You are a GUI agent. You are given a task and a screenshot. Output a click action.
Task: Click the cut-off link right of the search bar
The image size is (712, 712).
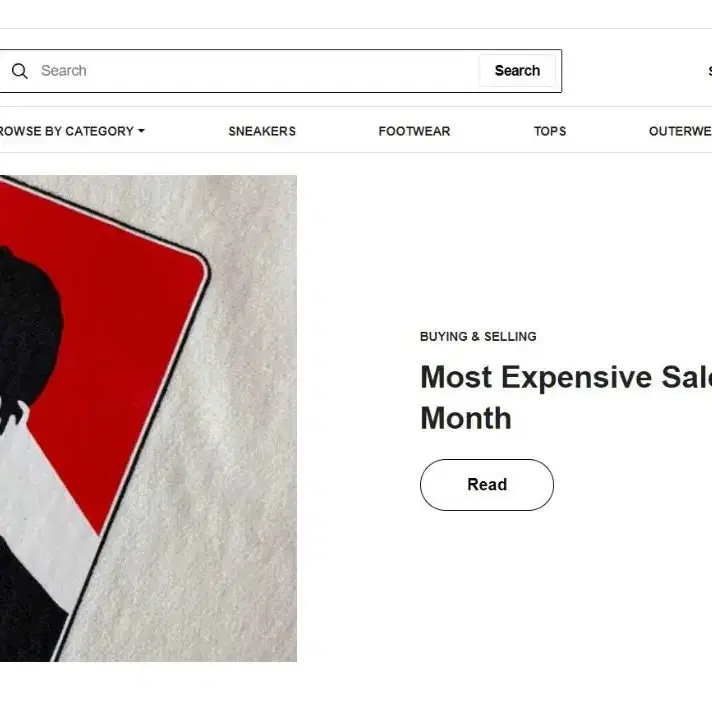(x=710, y=71)
